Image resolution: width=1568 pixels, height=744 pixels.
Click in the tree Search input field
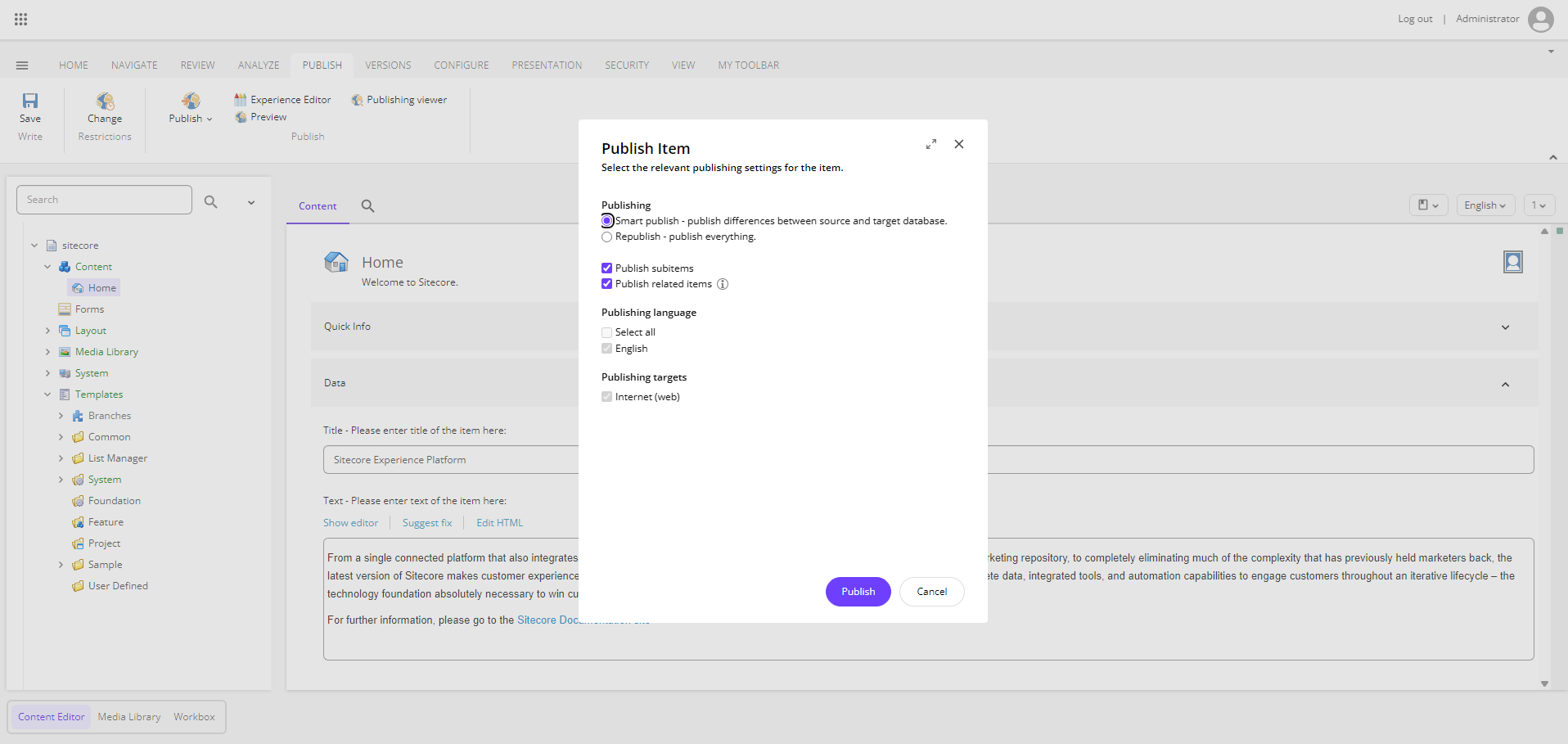(104, 200)
